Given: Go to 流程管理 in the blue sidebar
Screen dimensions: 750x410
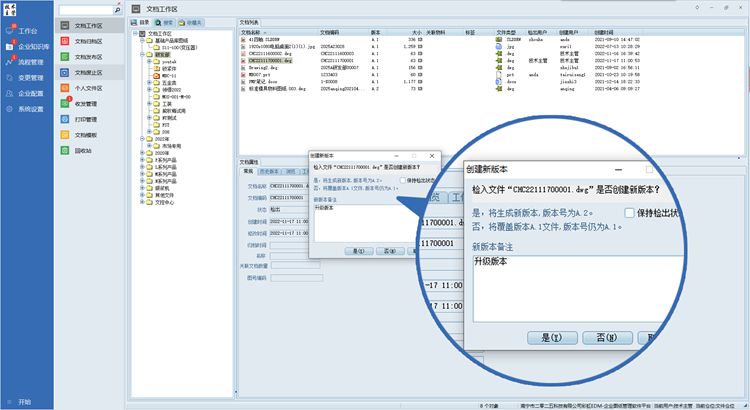Looking at the screenshot, I should 30,61.
